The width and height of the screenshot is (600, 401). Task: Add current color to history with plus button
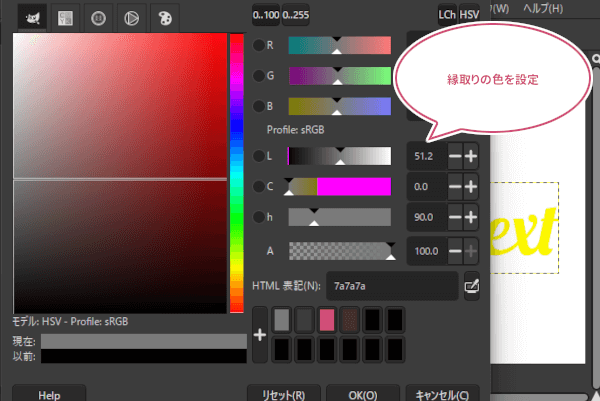click(261, 334)
